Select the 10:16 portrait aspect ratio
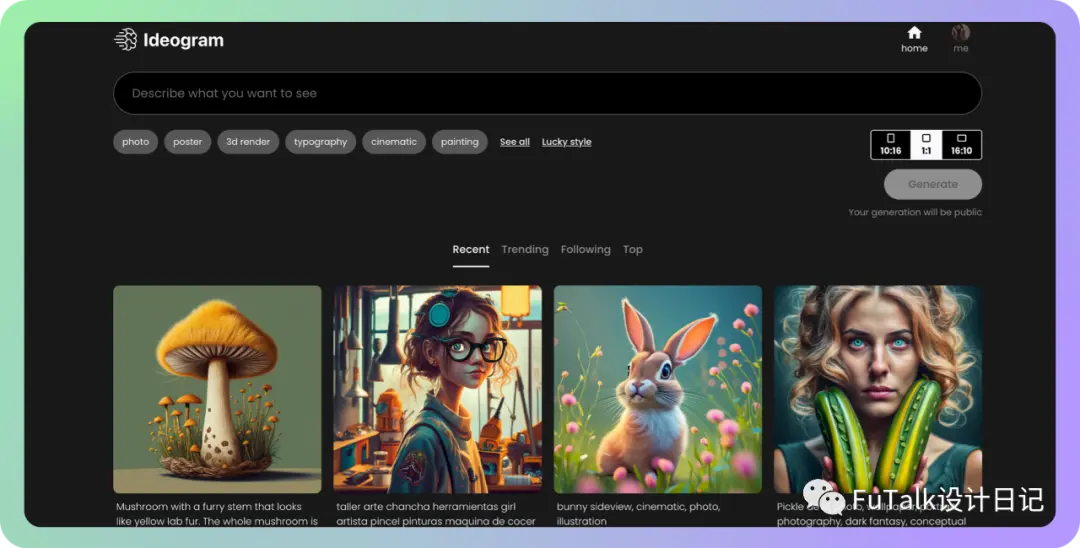The height and width of the screenshot is (548, 1080). coord(891,145)
